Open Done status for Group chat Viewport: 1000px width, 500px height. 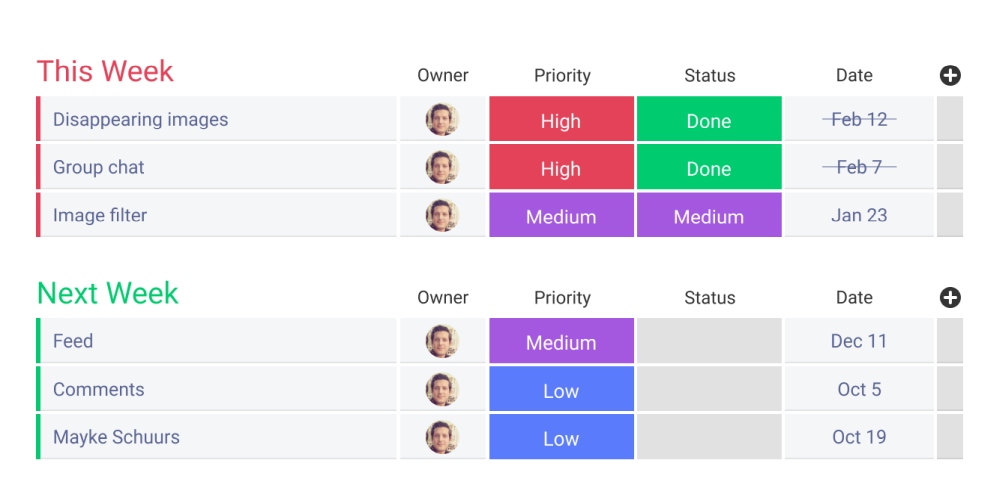(x=708, y=168)
